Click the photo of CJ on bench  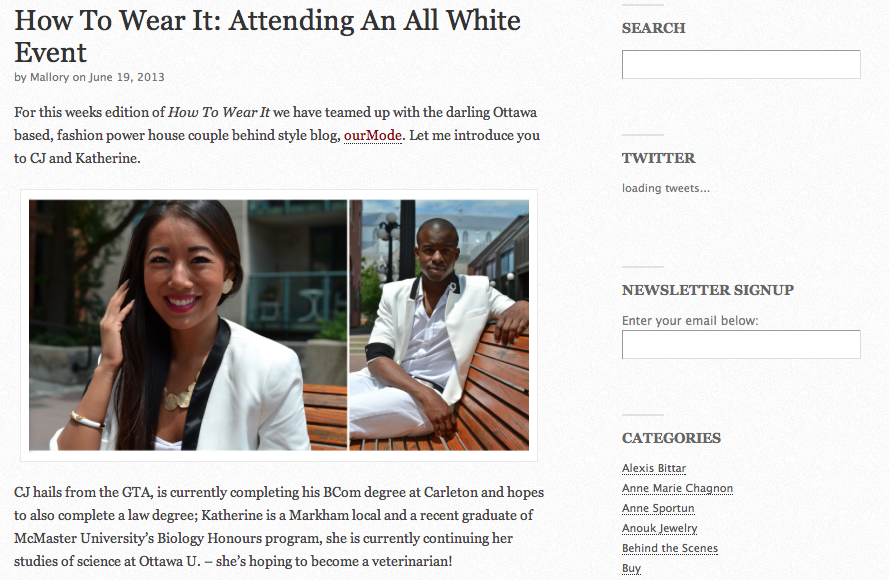(x=439, y=325)
